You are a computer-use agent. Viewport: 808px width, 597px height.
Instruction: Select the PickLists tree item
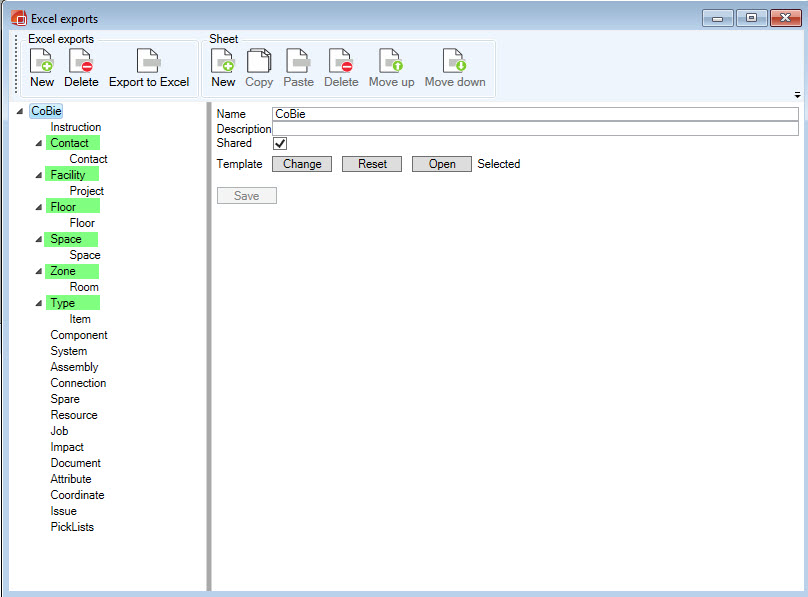point(72,527)
